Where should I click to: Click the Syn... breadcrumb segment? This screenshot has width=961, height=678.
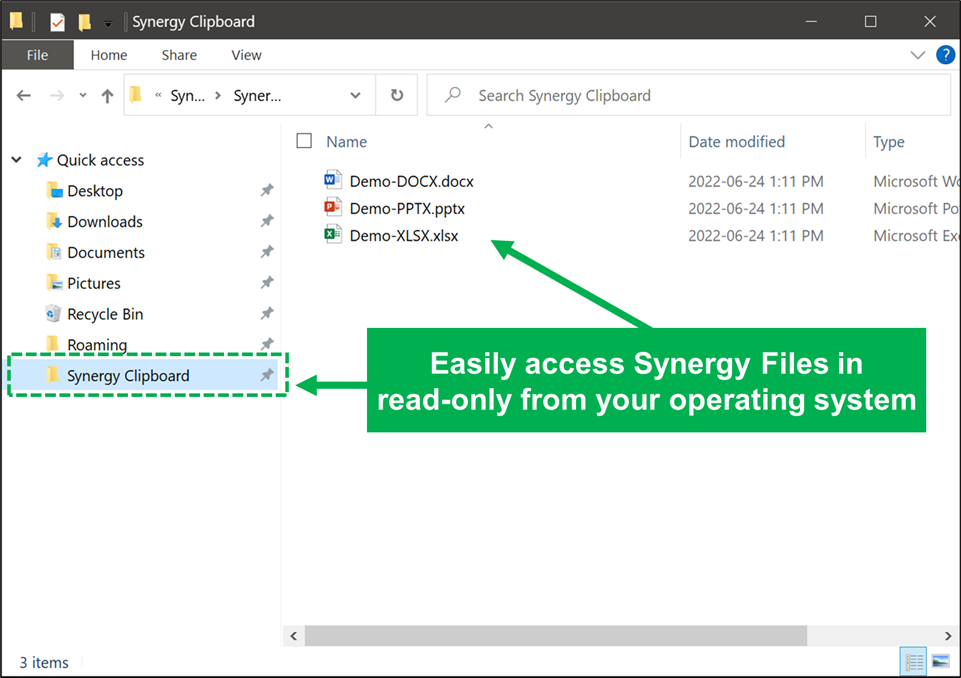(x=188, y=96)
